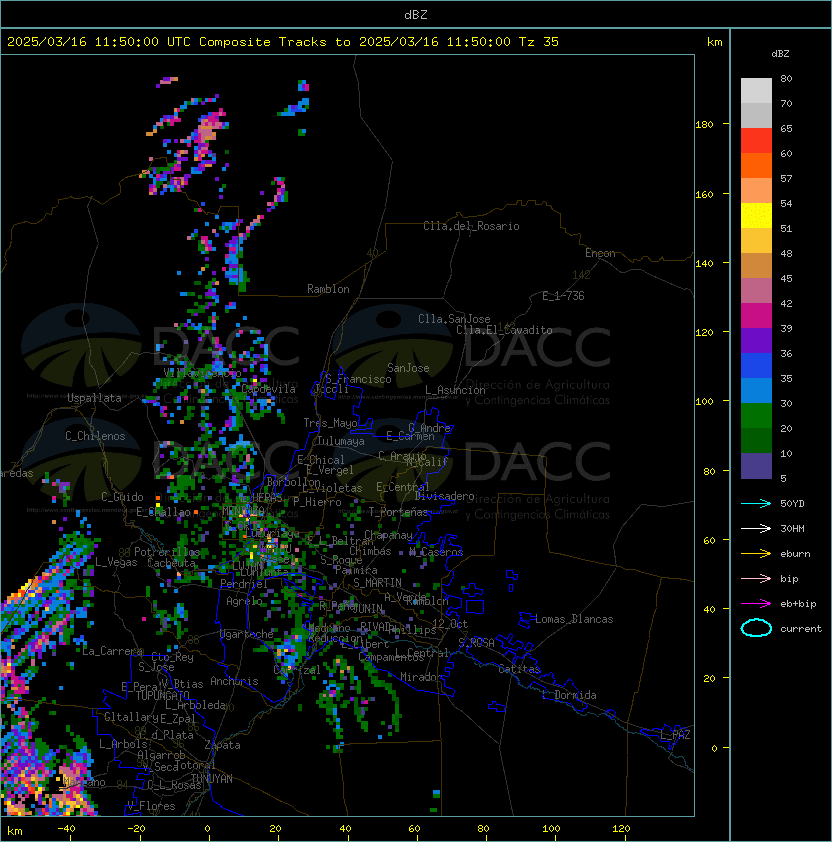The height and width of the screenshot is (842, 832).
Task: Click the 'L_Dormida' map label
Action: pos(569,695)
